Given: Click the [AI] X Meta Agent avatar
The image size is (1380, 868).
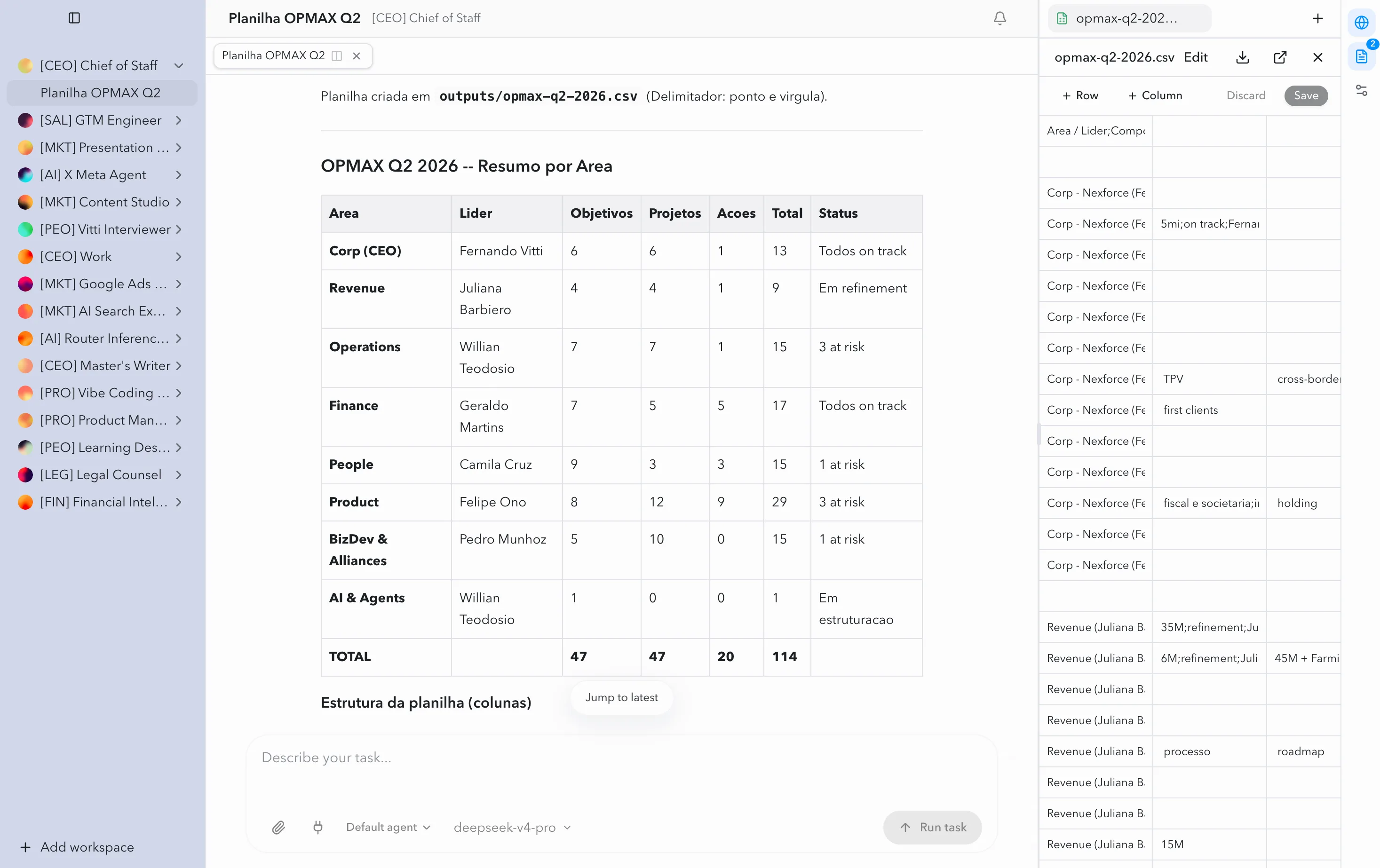Looking at the screenshot, I should (25, 175).
